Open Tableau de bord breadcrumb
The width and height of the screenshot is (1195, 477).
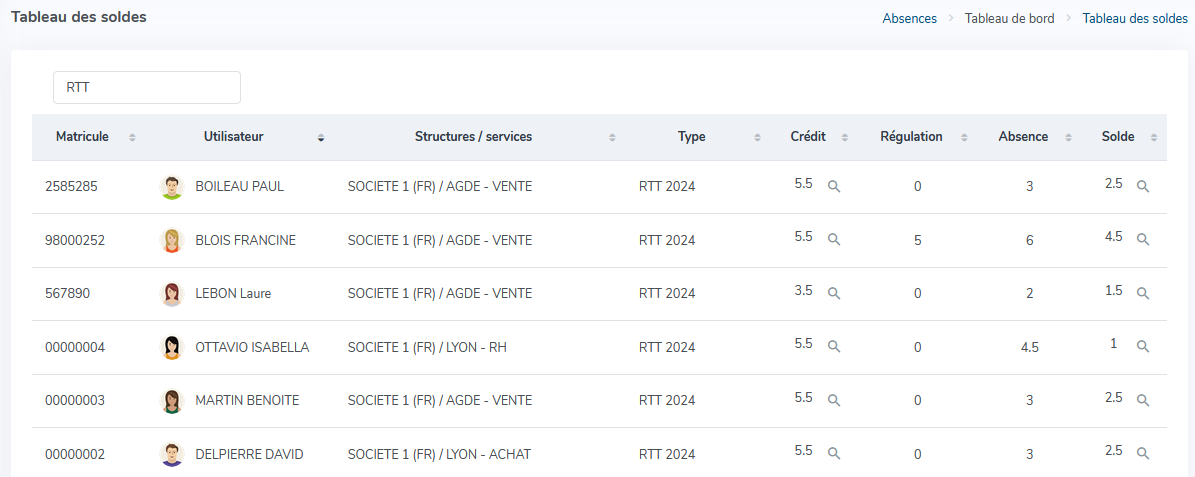coord(1009,18)
